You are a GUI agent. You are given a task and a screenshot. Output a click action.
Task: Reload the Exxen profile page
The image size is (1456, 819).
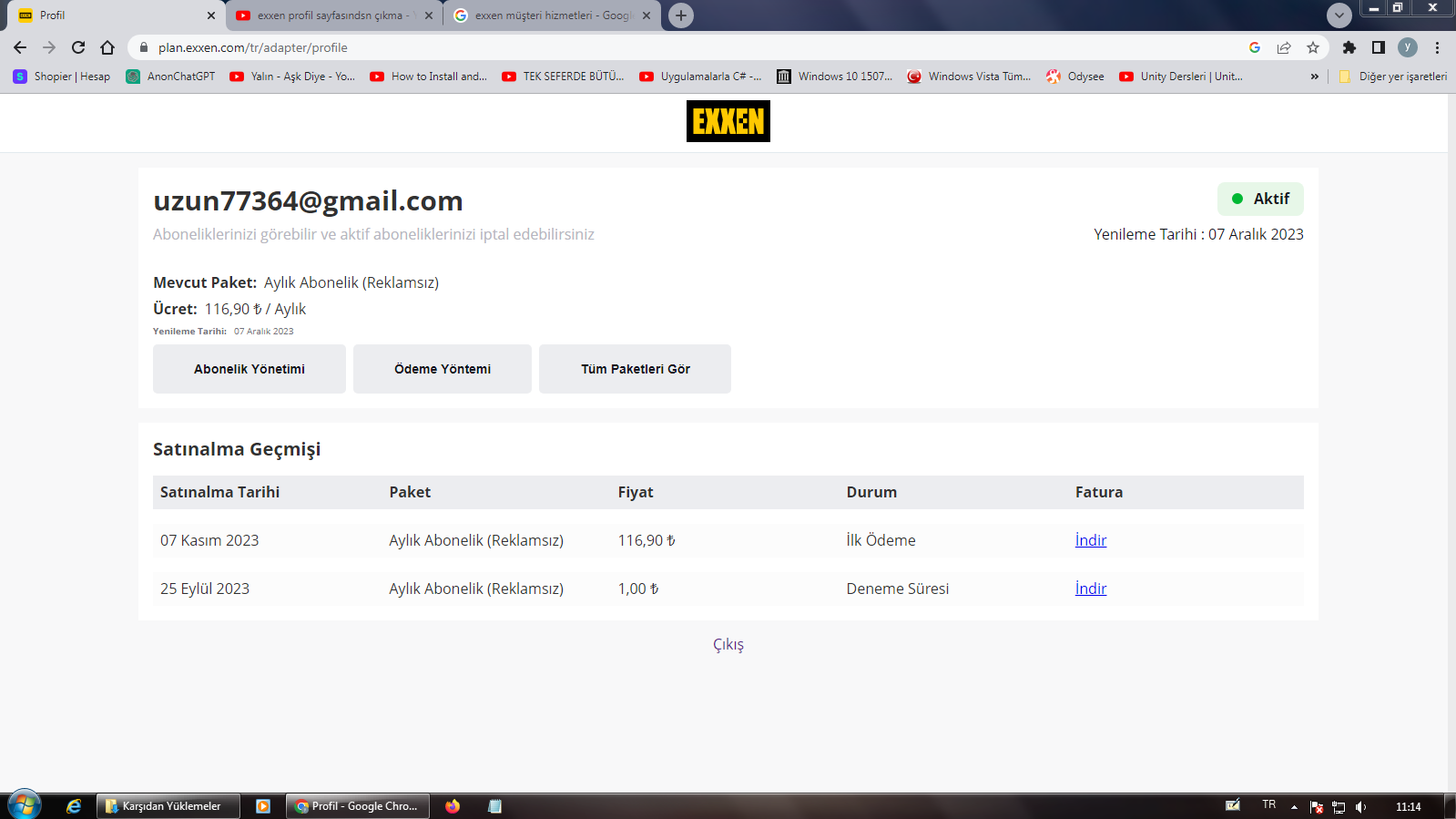coord(78,47)
